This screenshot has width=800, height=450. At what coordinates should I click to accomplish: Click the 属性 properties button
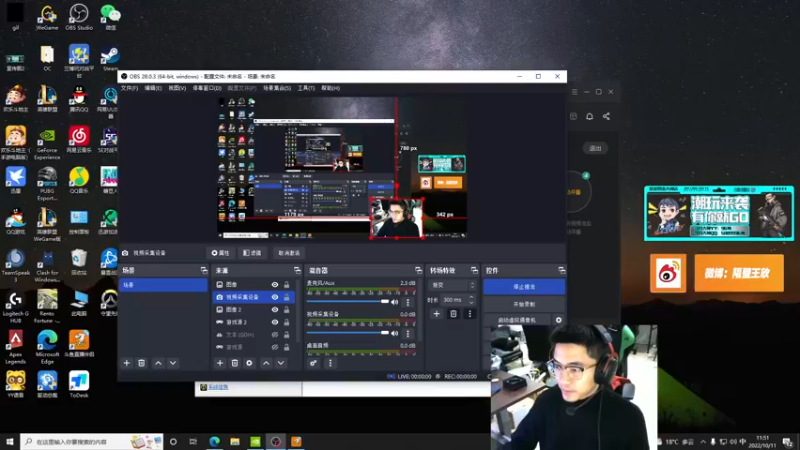click(x=220, y=253)
